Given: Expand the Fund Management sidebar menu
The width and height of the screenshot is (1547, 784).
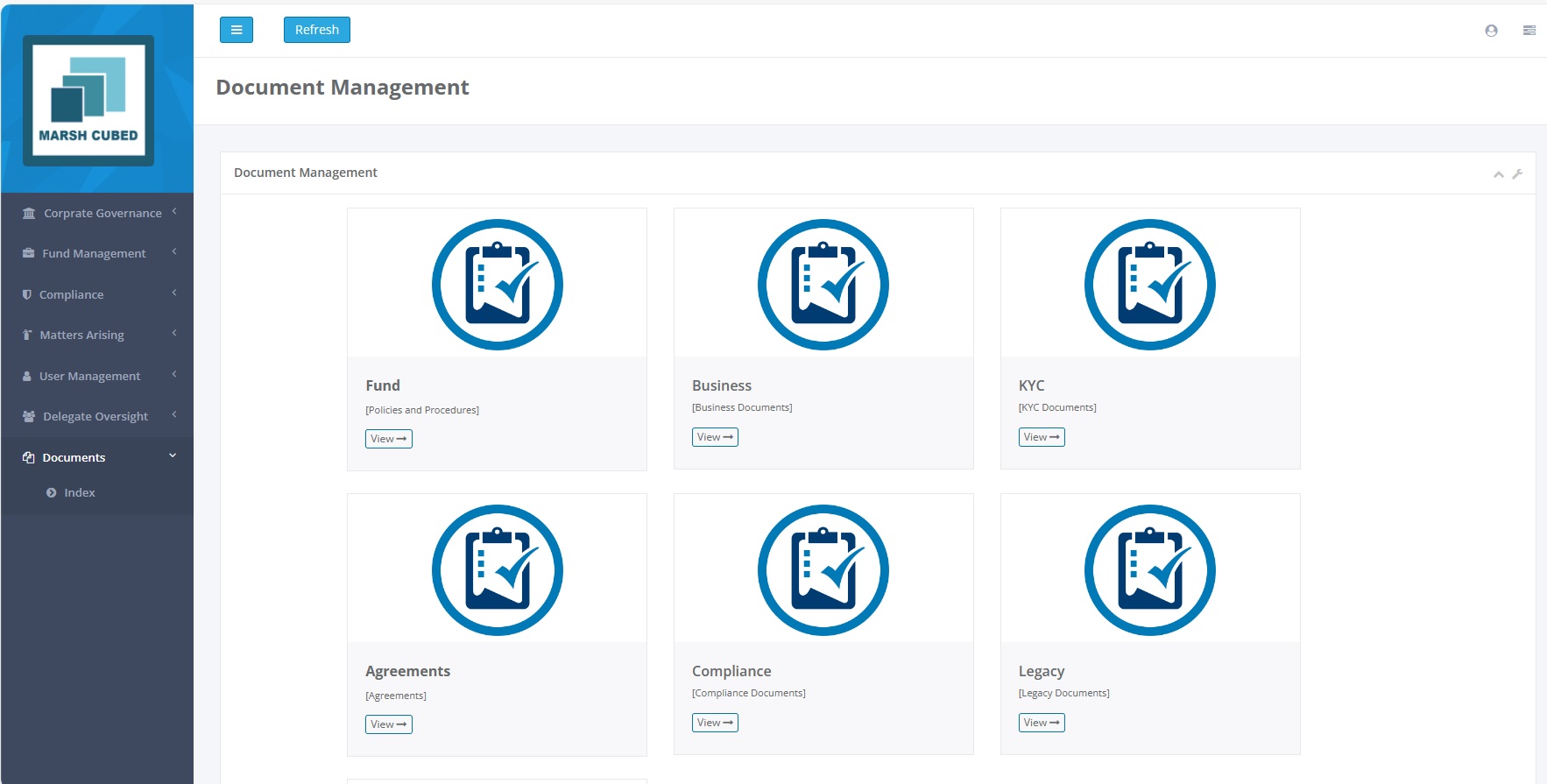Looking at the screenshot, I should [x=94, y=253].
